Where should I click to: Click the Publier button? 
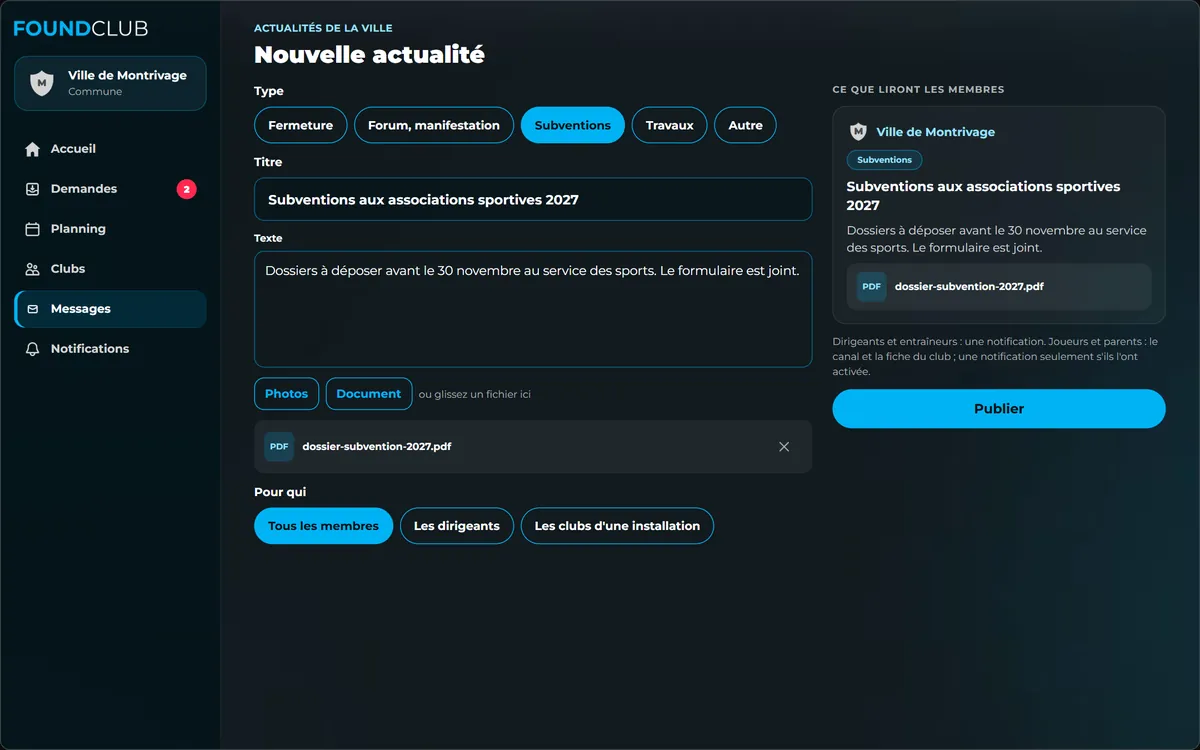999,409
